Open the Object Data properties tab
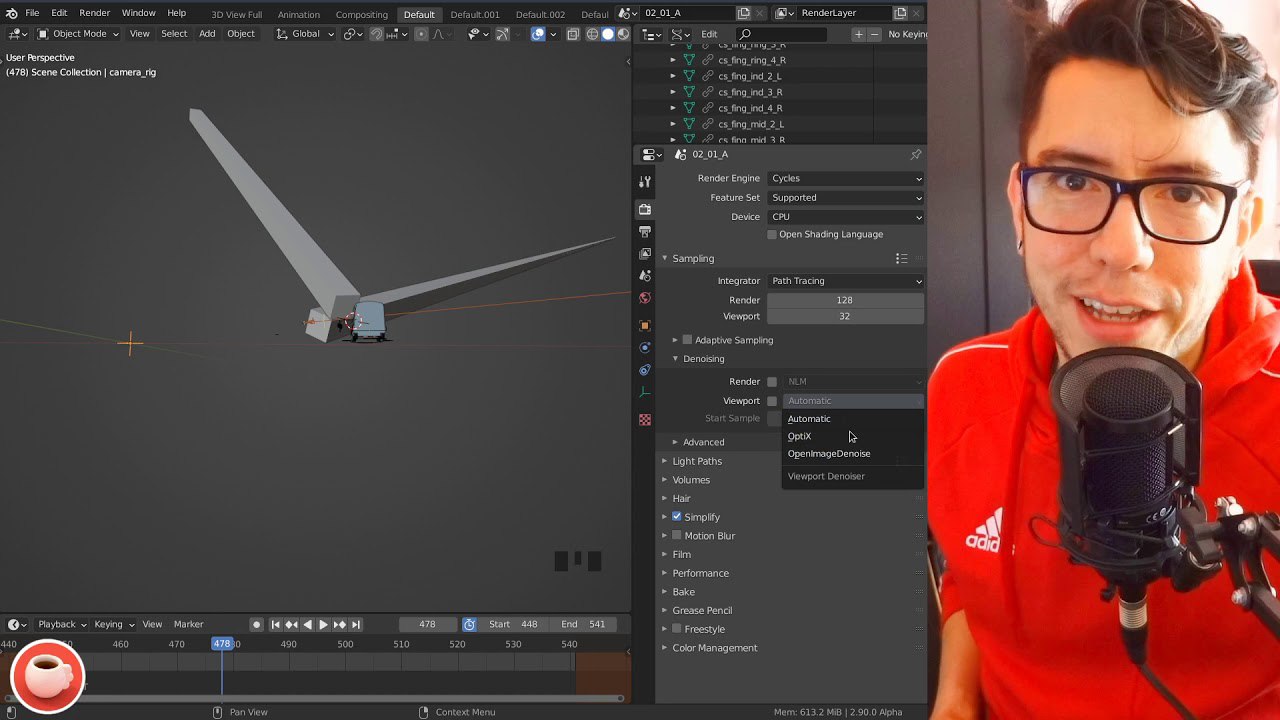This screenshot has height=720, width=1280. (645, 392)
